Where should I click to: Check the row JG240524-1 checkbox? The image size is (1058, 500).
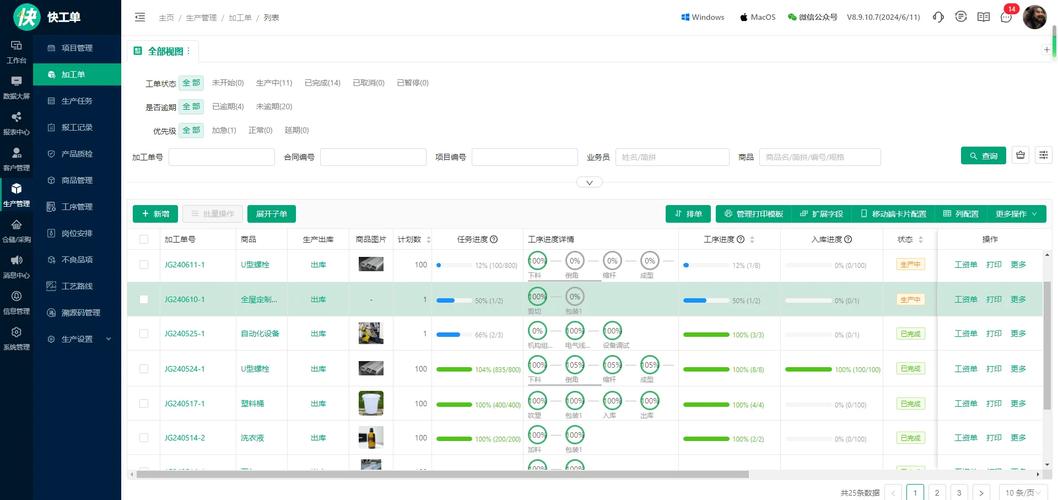coord(144,368)
